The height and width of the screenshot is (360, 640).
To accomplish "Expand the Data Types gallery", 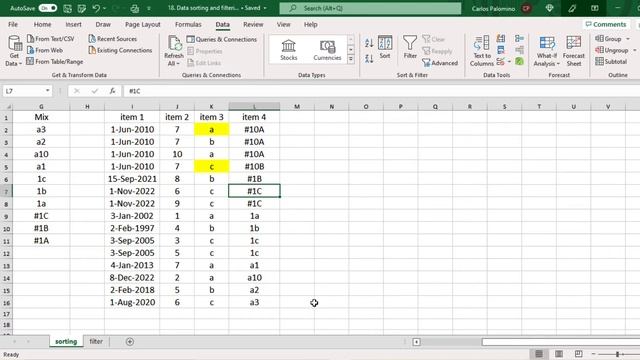I will [351, 60].
